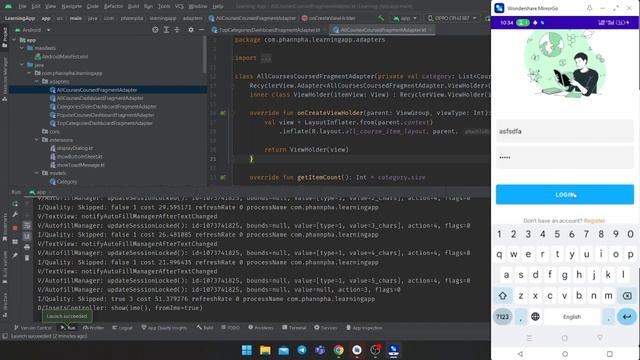Image resolution: width=640 pixels, height=360 pixels.
Task: Open the Profiler tool window
Action: pos(93,328)
